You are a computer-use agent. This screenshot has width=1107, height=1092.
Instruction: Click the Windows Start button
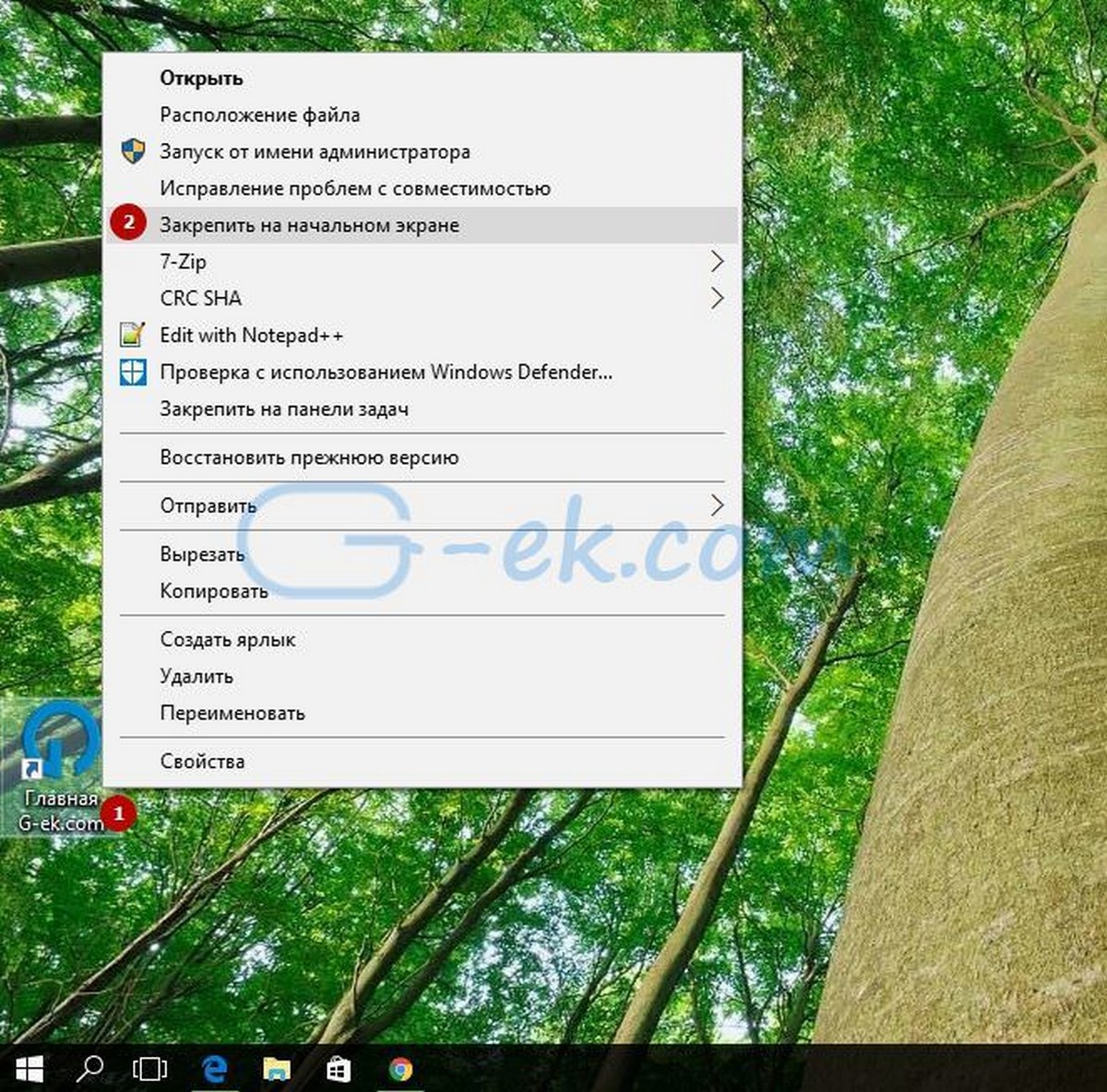[30, 1069]
